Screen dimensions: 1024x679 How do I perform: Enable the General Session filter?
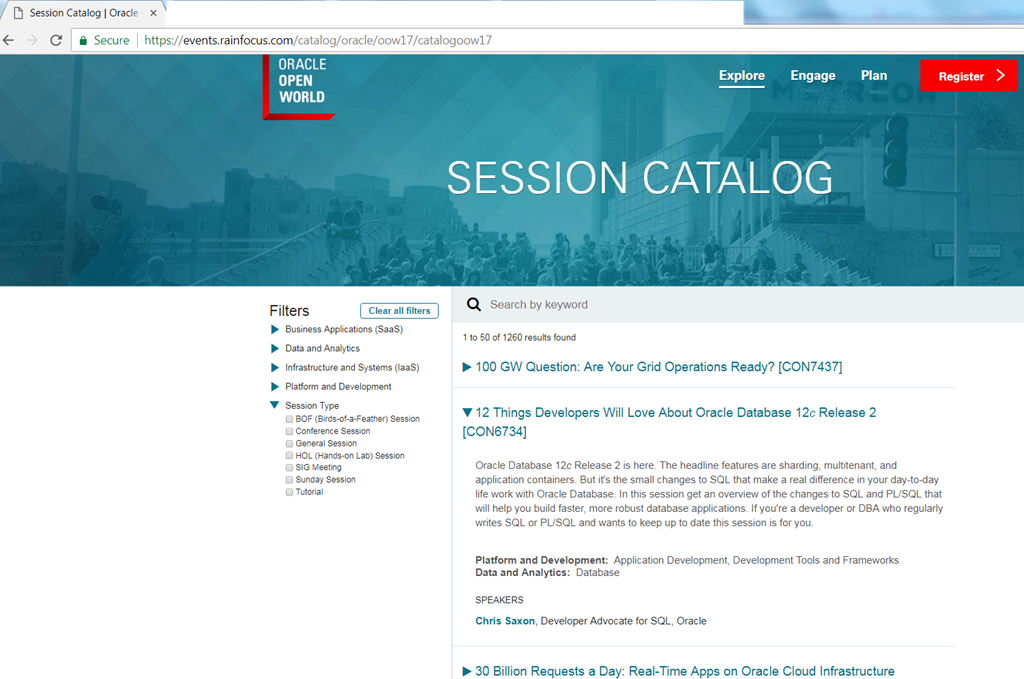[289, 443]
